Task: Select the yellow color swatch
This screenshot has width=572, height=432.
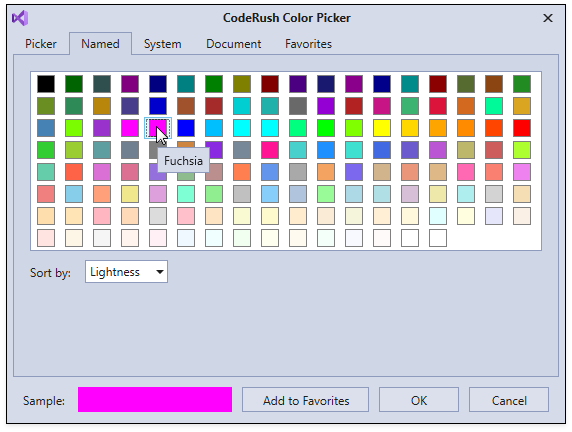Action: pyautogui.click(x=382, y=128)
